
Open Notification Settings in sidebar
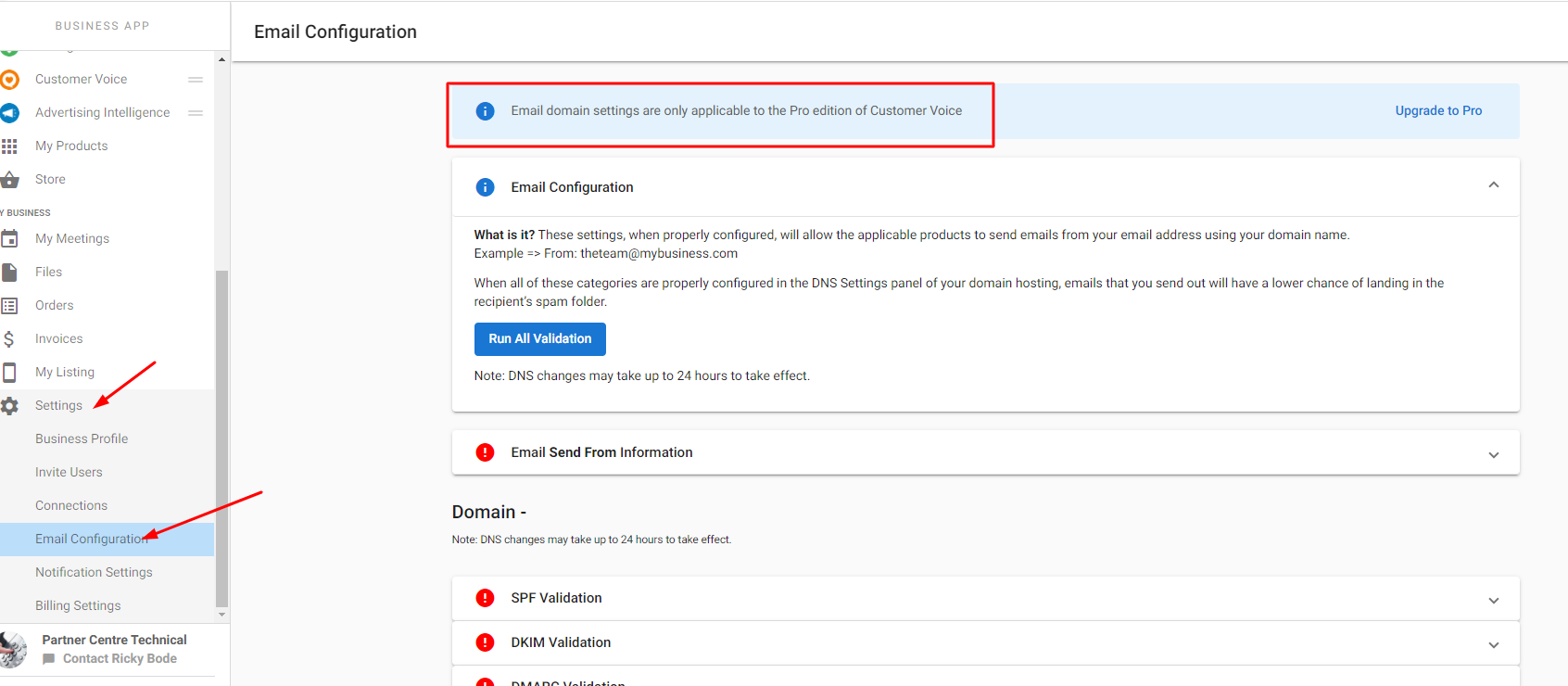(x=94, y=572)
